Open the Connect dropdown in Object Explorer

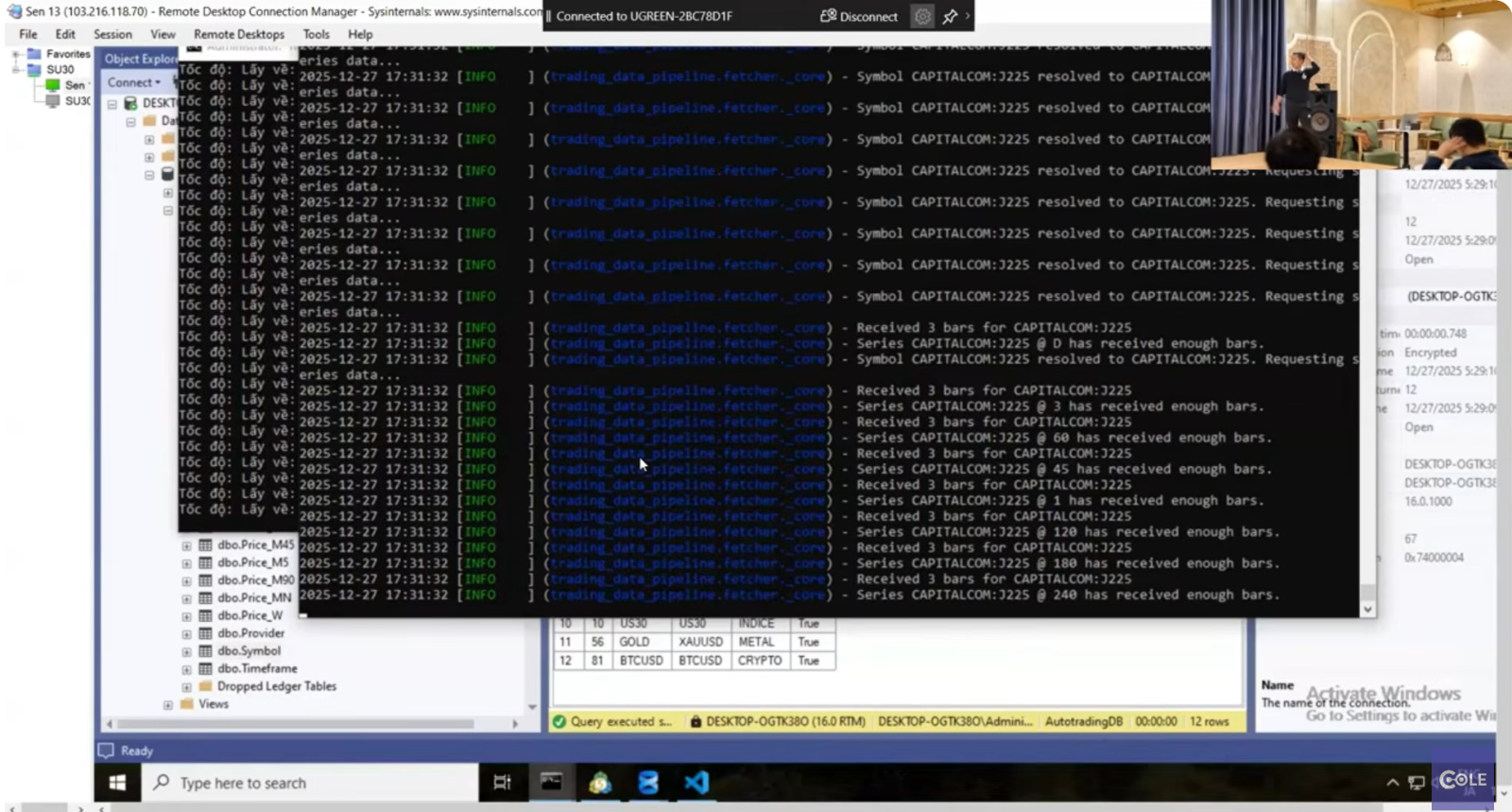point(133,82)
